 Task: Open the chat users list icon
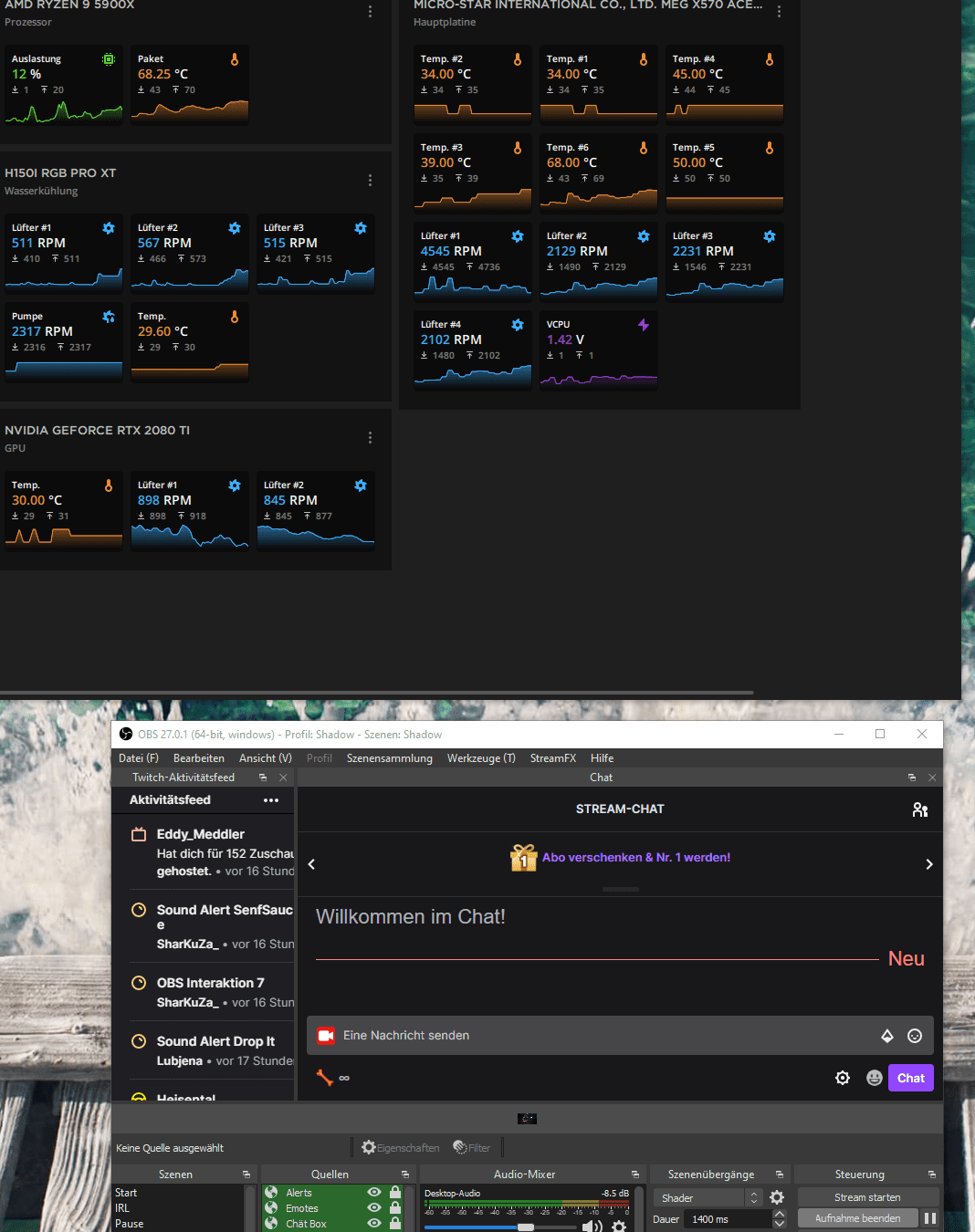click(x=920, y=809)
